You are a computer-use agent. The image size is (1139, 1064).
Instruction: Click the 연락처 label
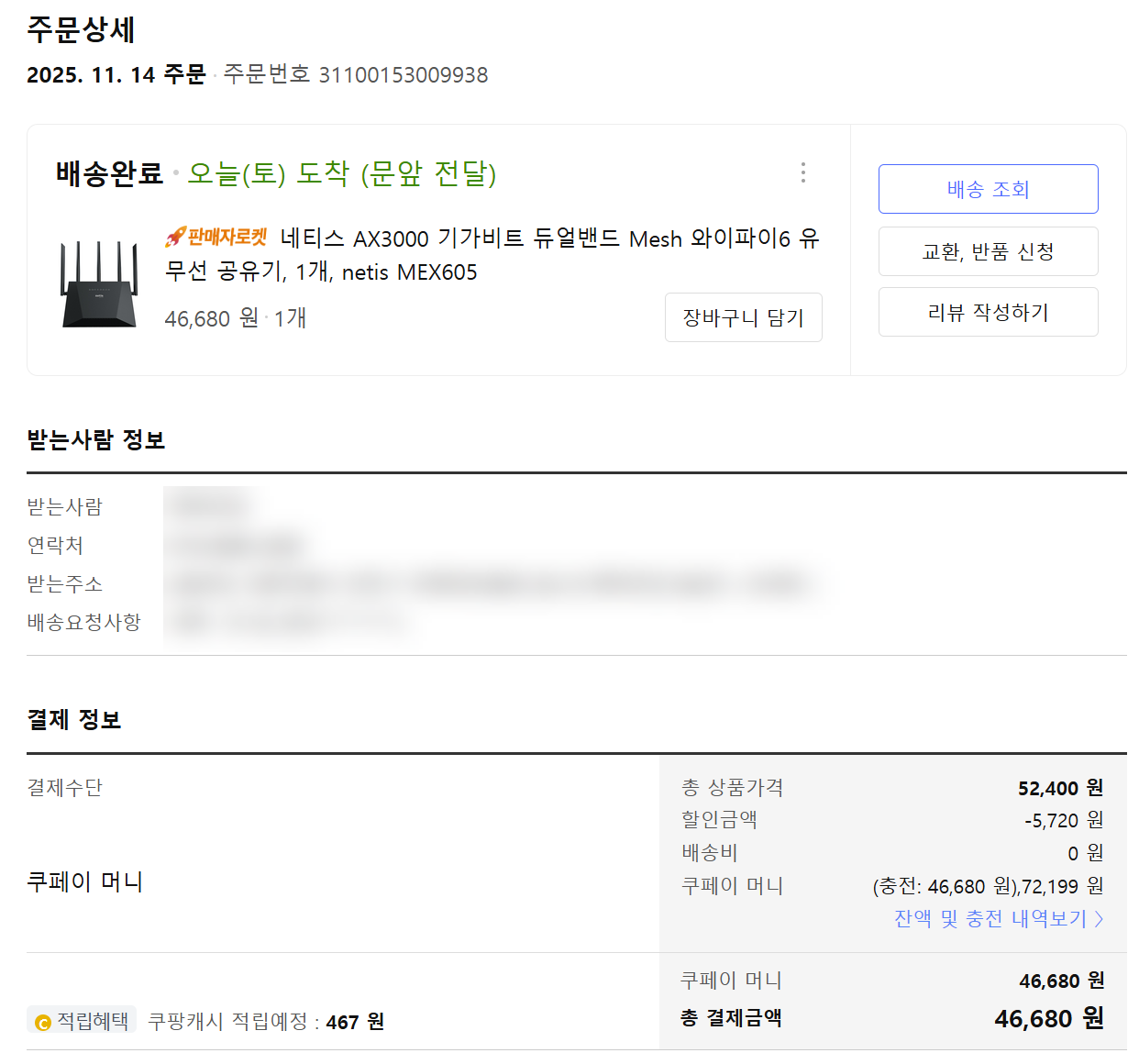coord(55,545)
